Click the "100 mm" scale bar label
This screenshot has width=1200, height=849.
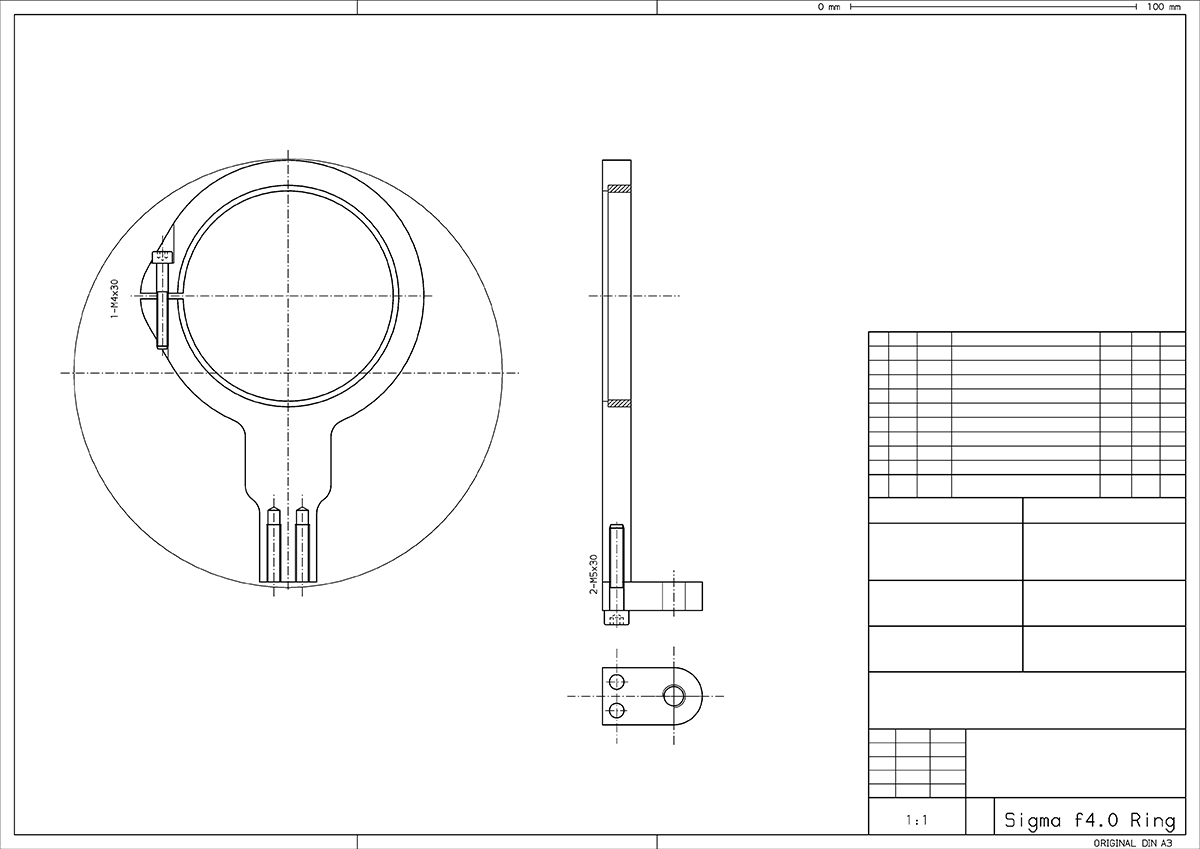coord(1163,7)
